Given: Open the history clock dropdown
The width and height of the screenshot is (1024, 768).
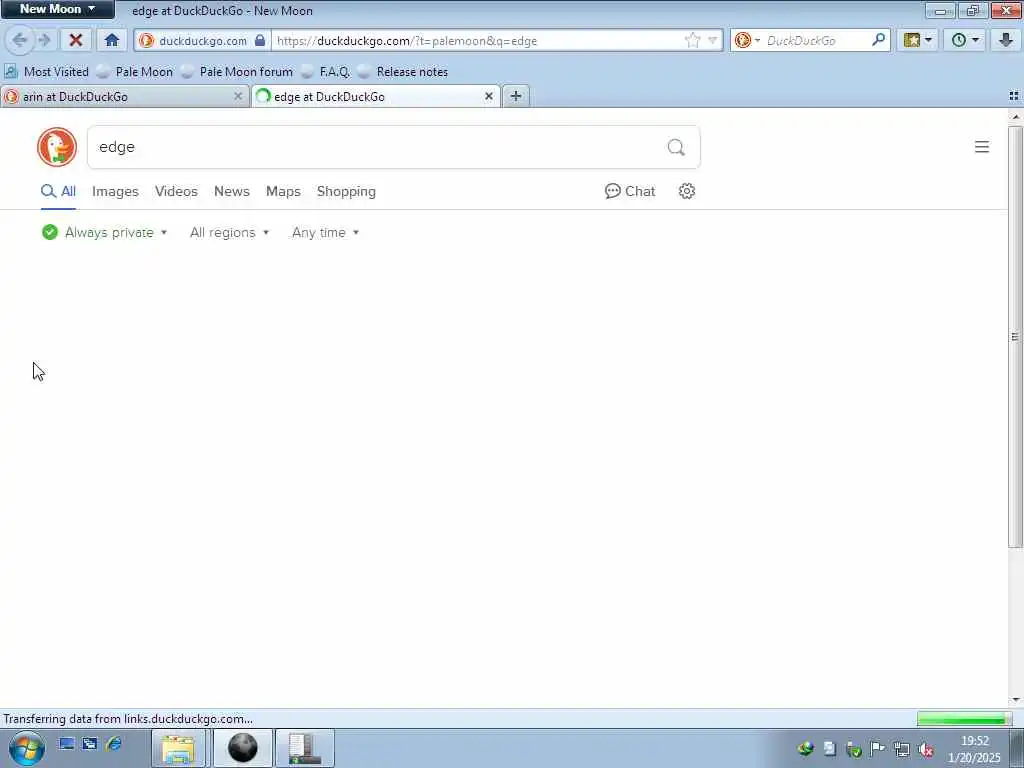Looking at the screenshot, I should click(965, 40).
